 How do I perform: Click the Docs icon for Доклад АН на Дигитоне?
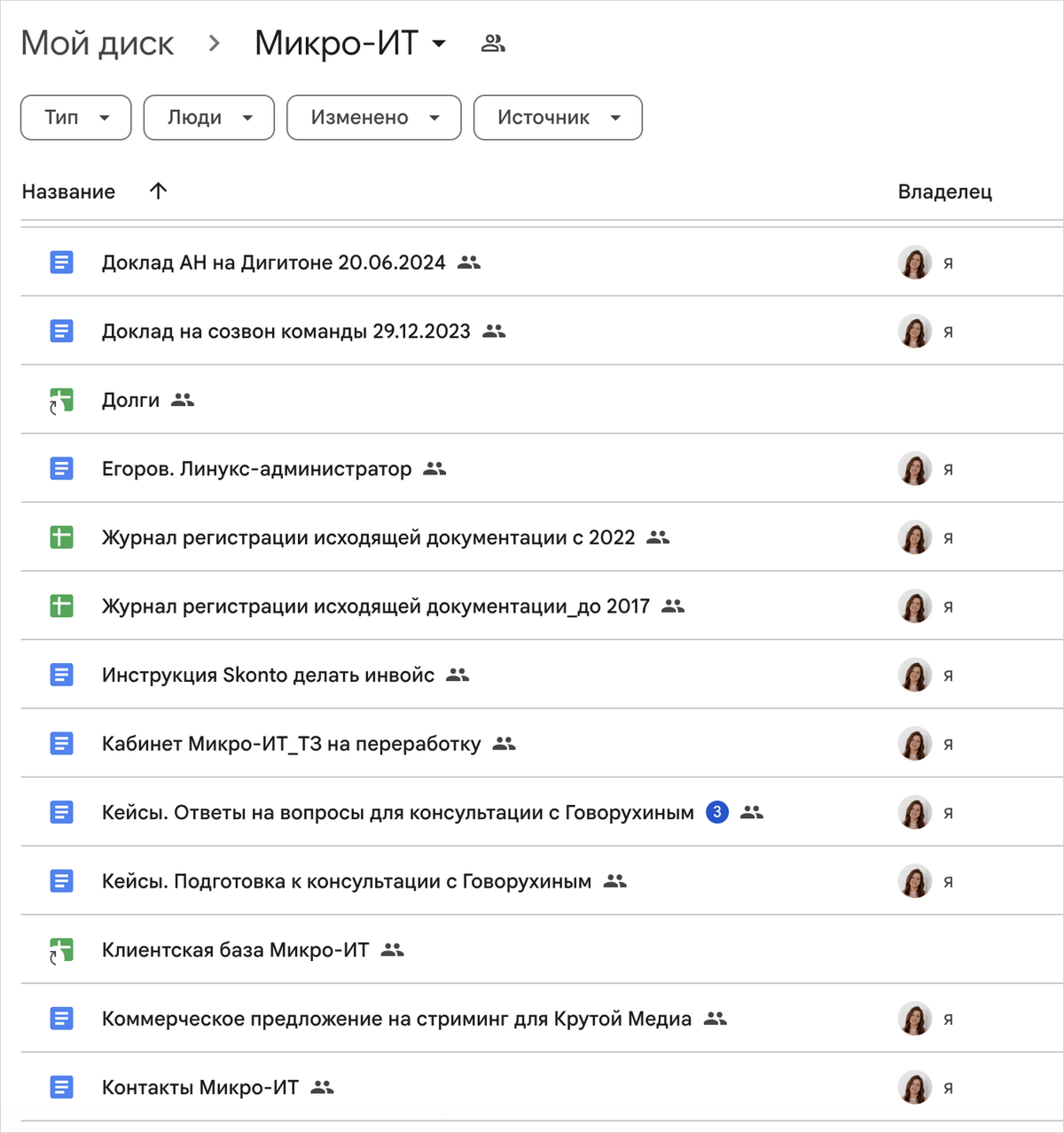(x=61, y=262)
